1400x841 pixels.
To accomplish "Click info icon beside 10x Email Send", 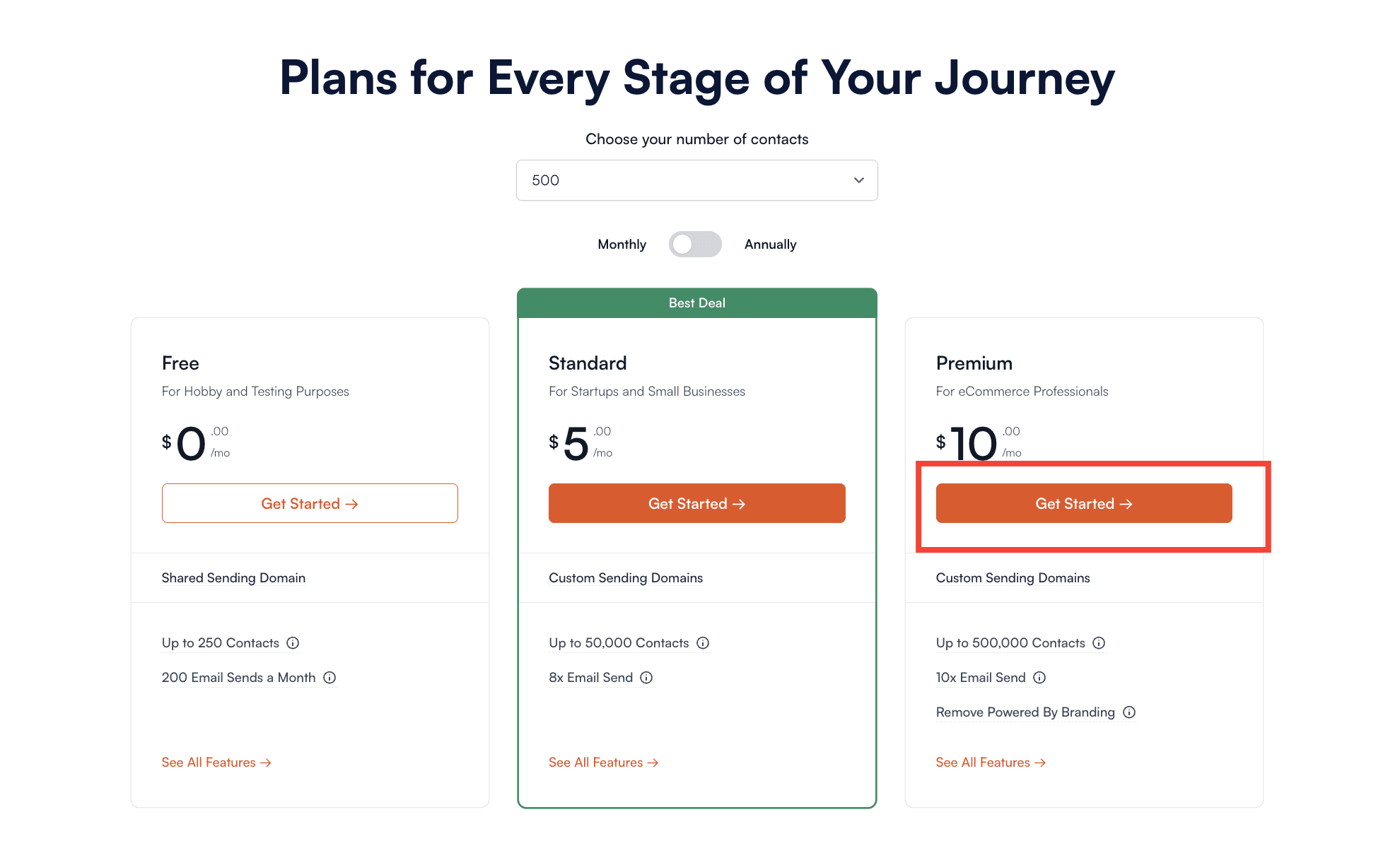I will 1039,678.
